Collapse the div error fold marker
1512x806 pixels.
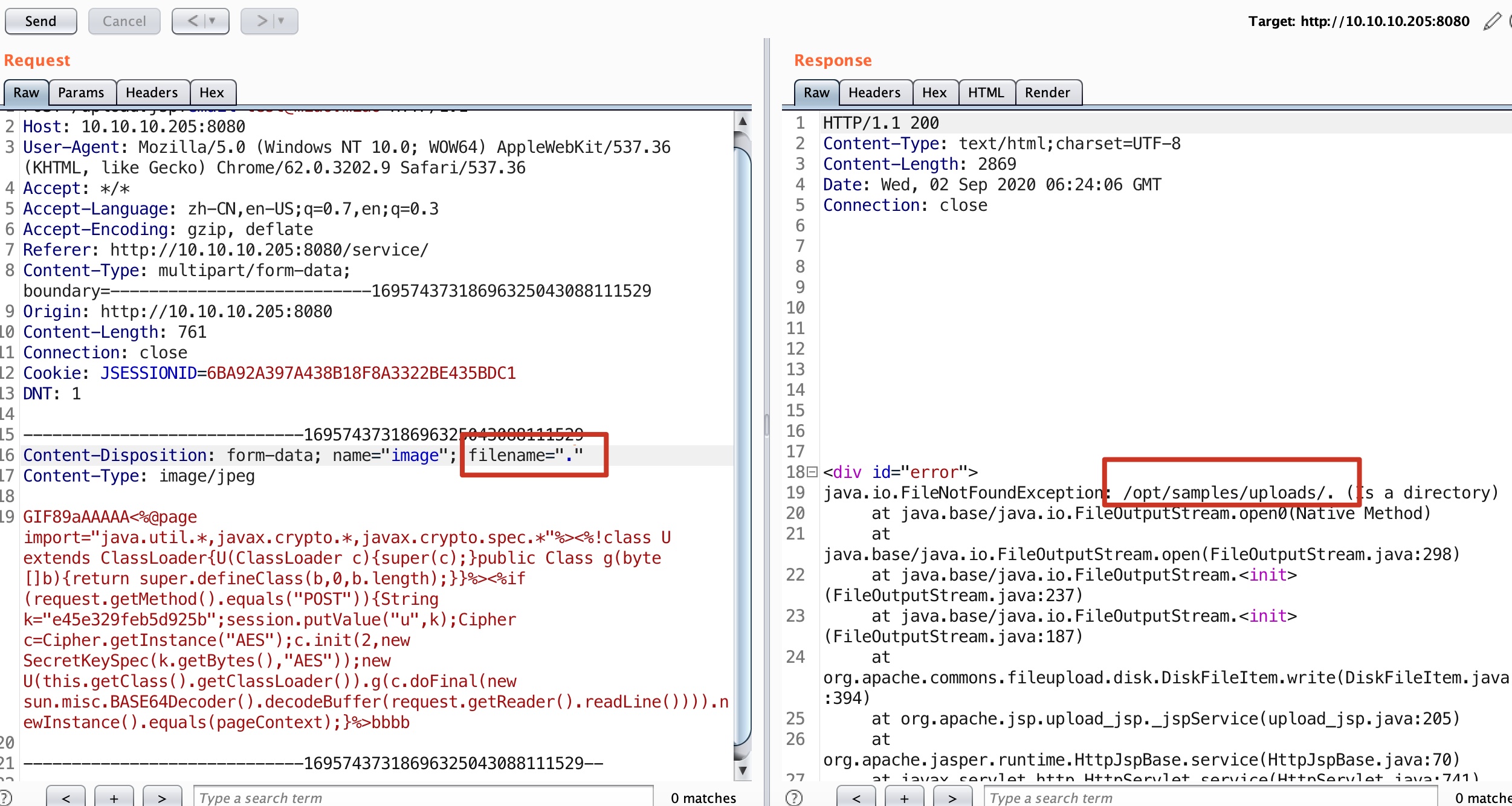pyautogui.click(x=813, y=472)
